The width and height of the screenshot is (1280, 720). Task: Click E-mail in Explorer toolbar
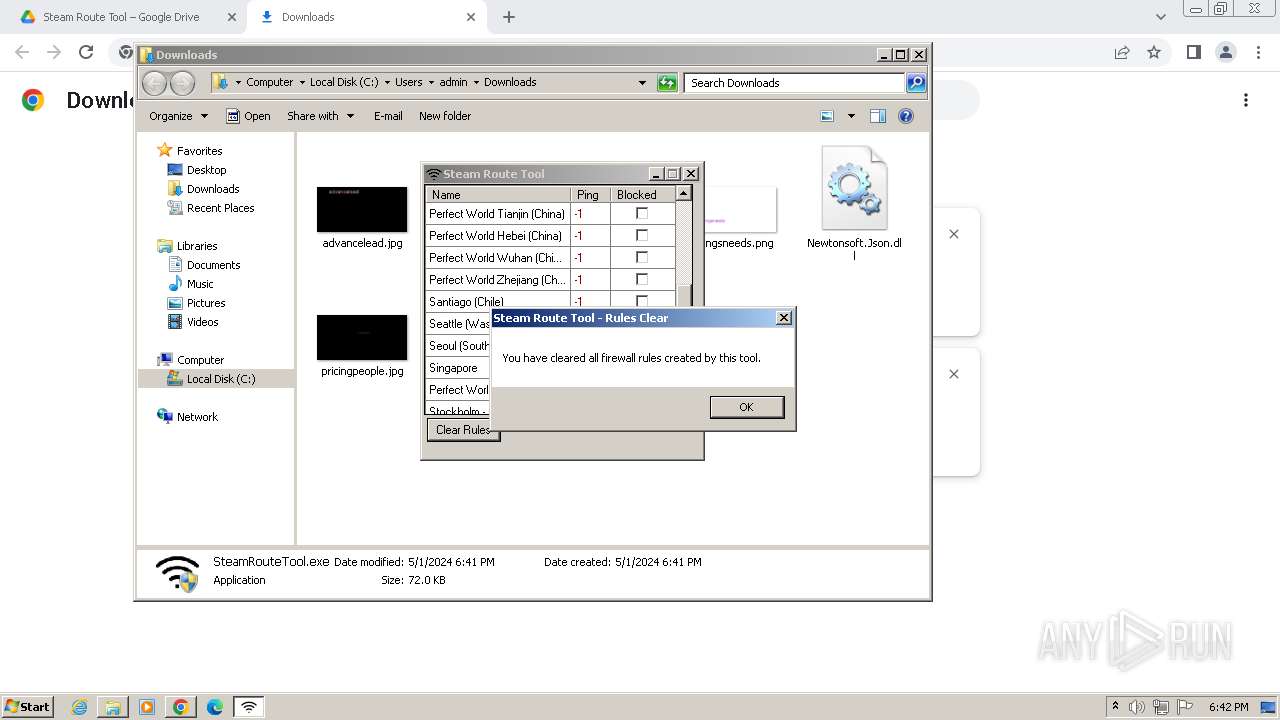click(x=388, y=116)
